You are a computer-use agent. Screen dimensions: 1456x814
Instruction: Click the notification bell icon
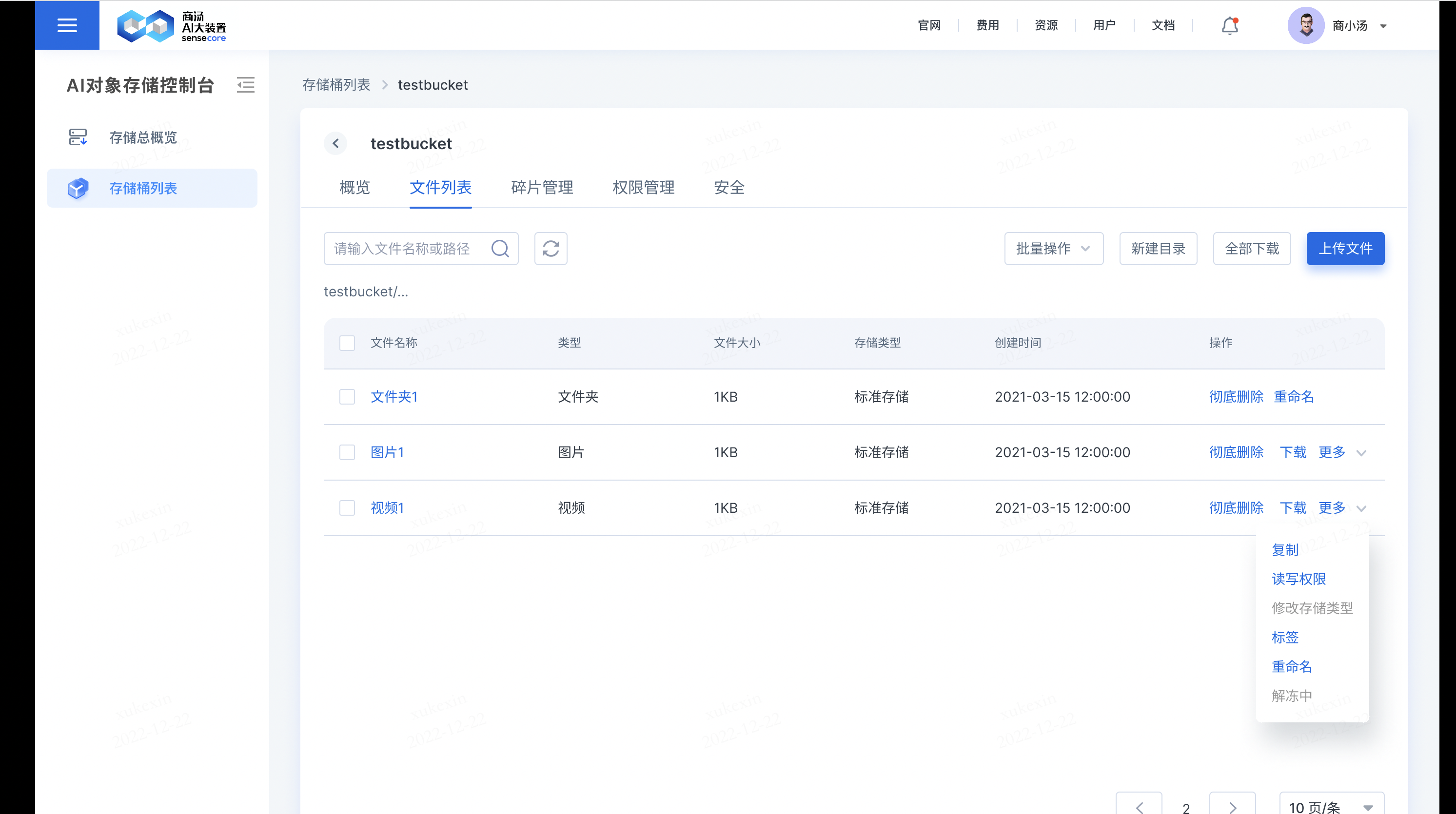(1229, 25)
